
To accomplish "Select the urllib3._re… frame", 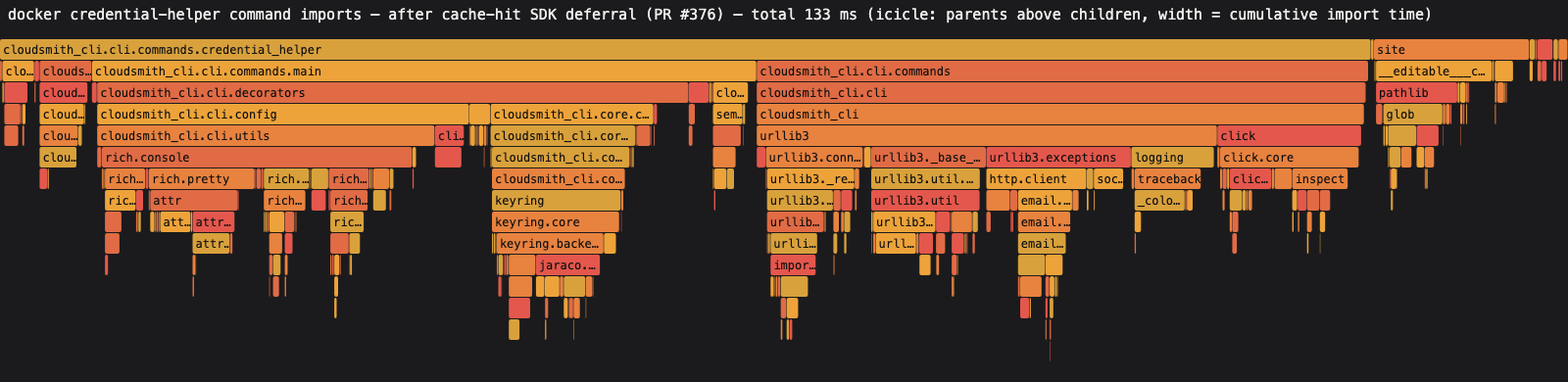I will click(x=811, y=179).
